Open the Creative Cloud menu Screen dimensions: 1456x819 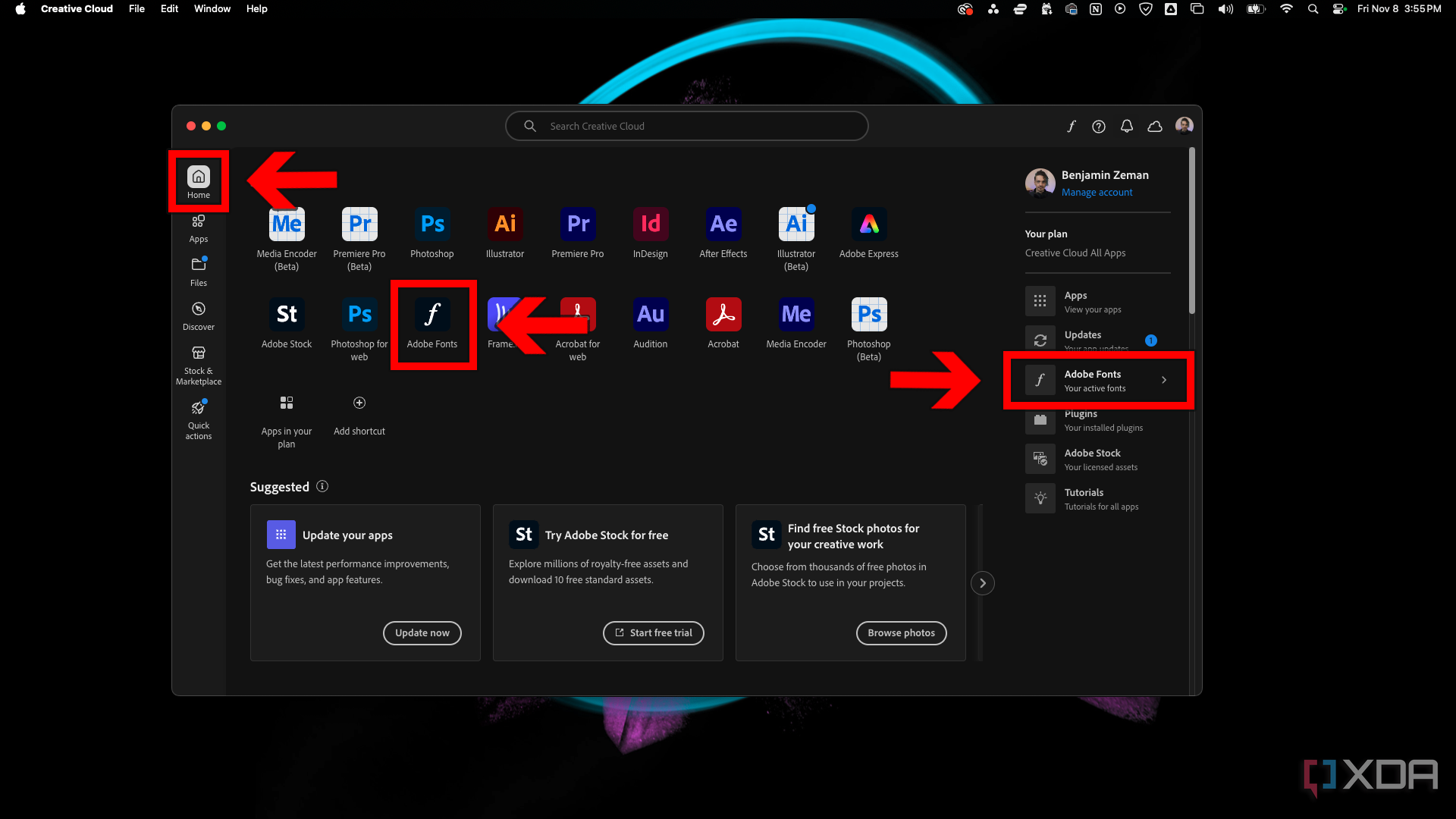77,8
